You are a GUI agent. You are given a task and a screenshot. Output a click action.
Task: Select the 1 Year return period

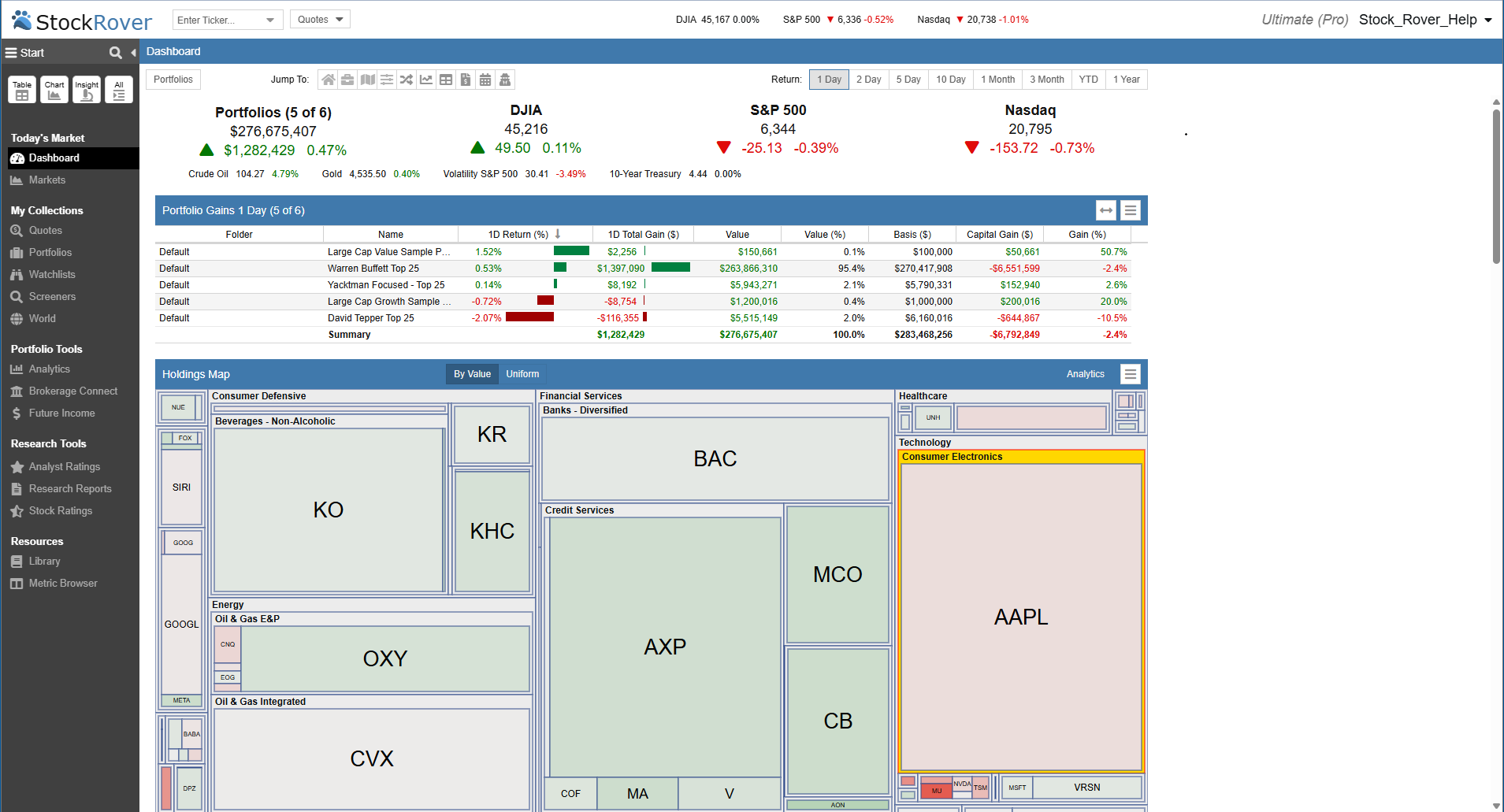1127,80
